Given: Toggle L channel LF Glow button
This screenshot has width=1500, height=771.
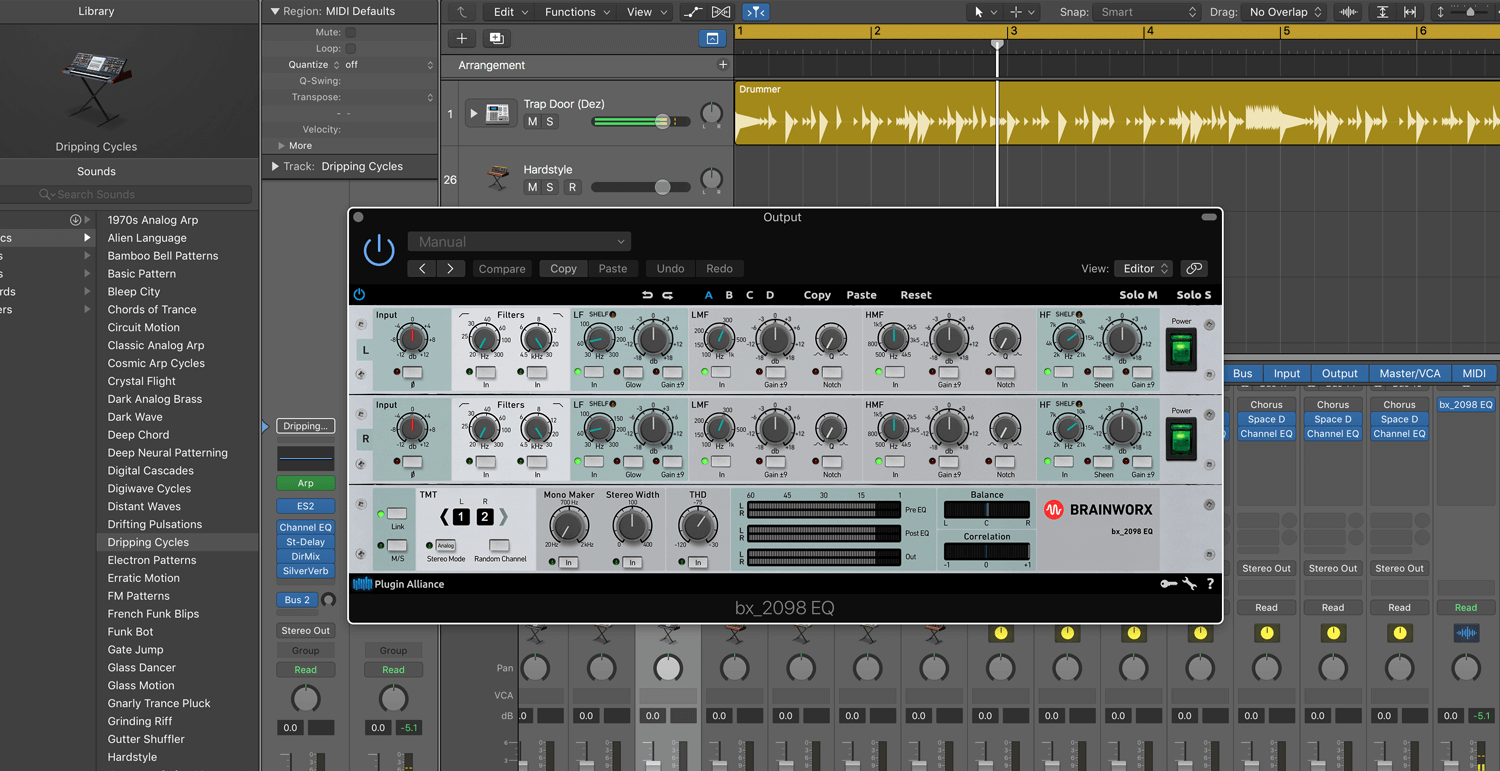Looking at the screenshot, I should tap(633, 372).
